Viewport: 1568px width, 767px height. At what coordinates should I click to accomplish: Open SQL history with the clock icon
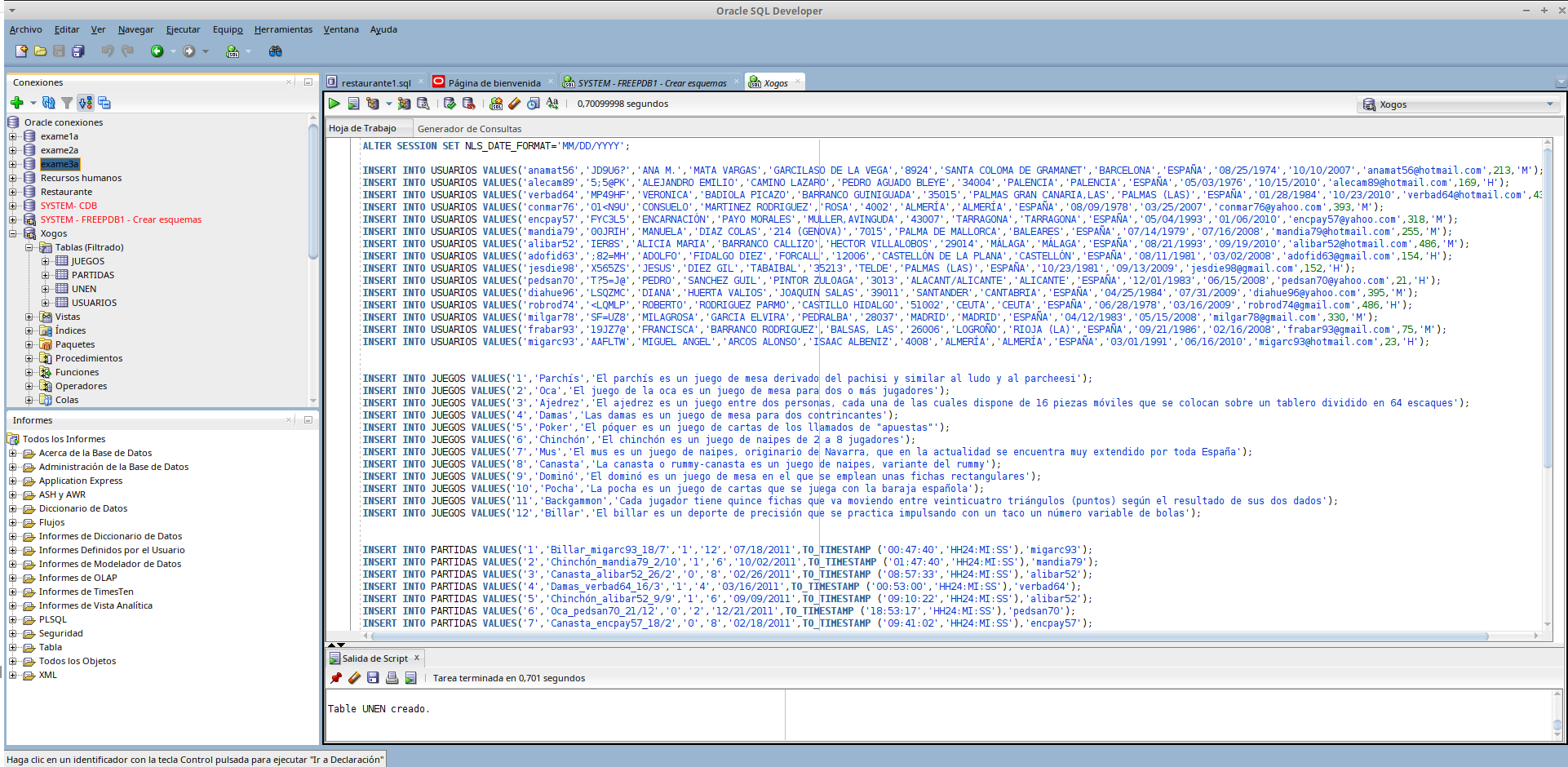coord(533,104)
